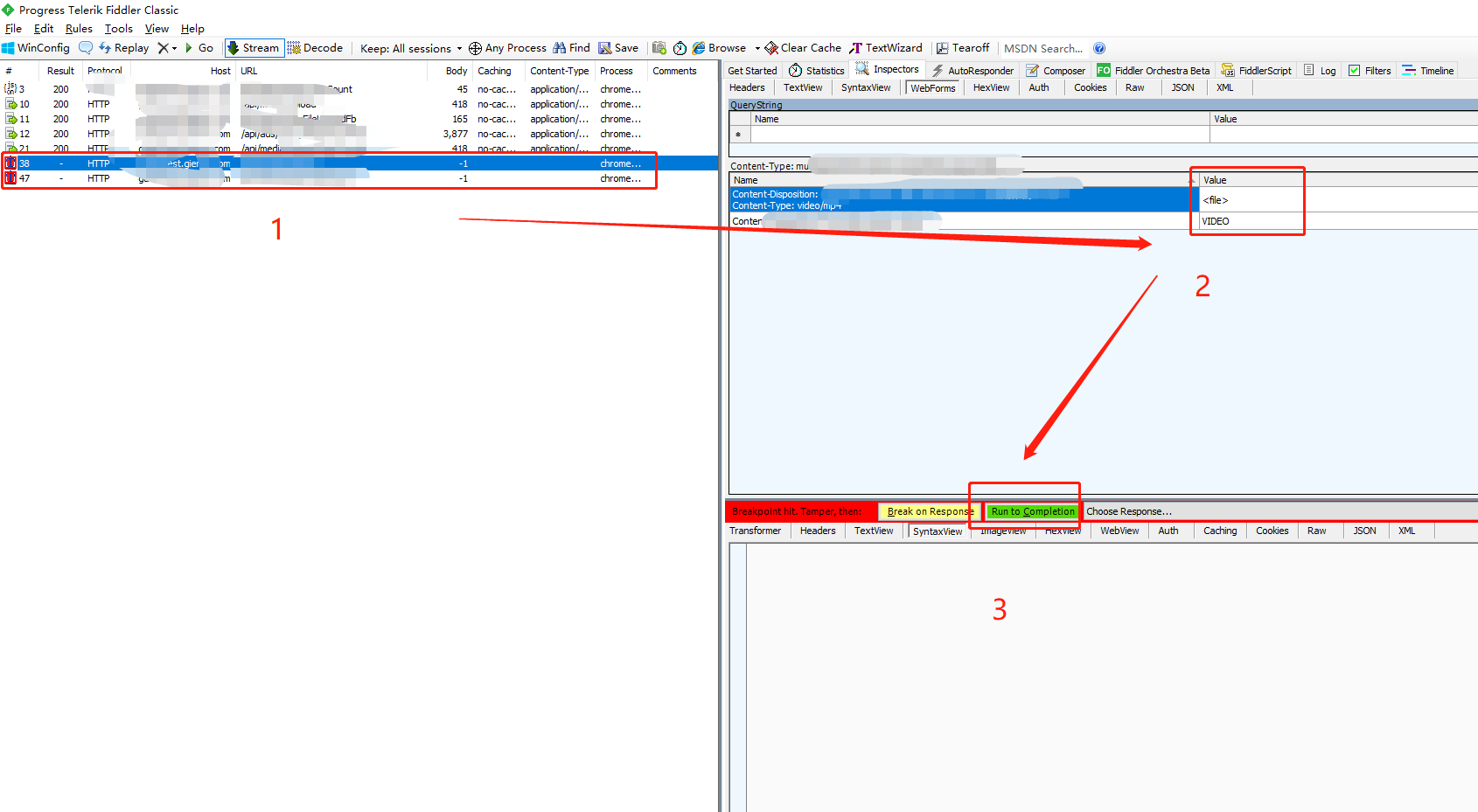Launch Browse with Internet Explorer icon

tap(719, 48)
